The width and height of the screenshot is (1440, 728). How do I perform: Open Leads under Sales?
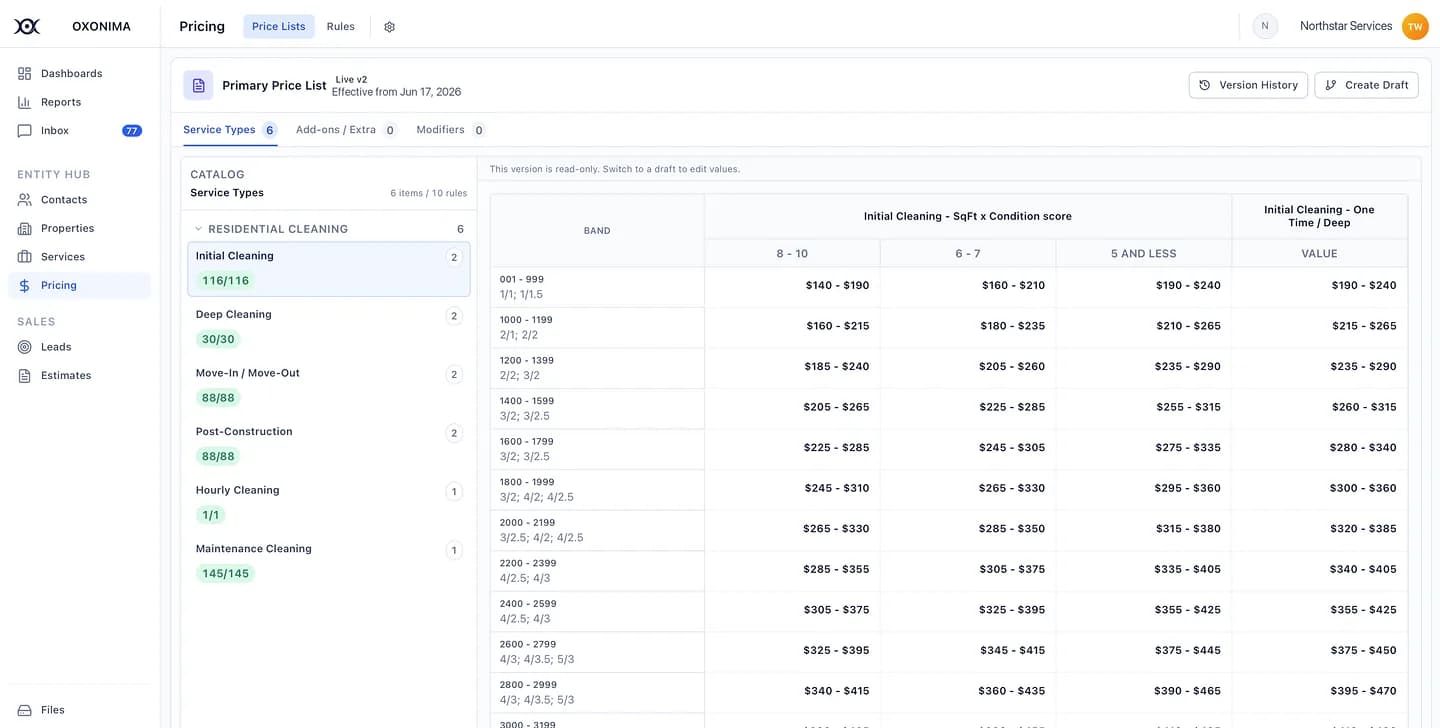(x=80, y=347)
